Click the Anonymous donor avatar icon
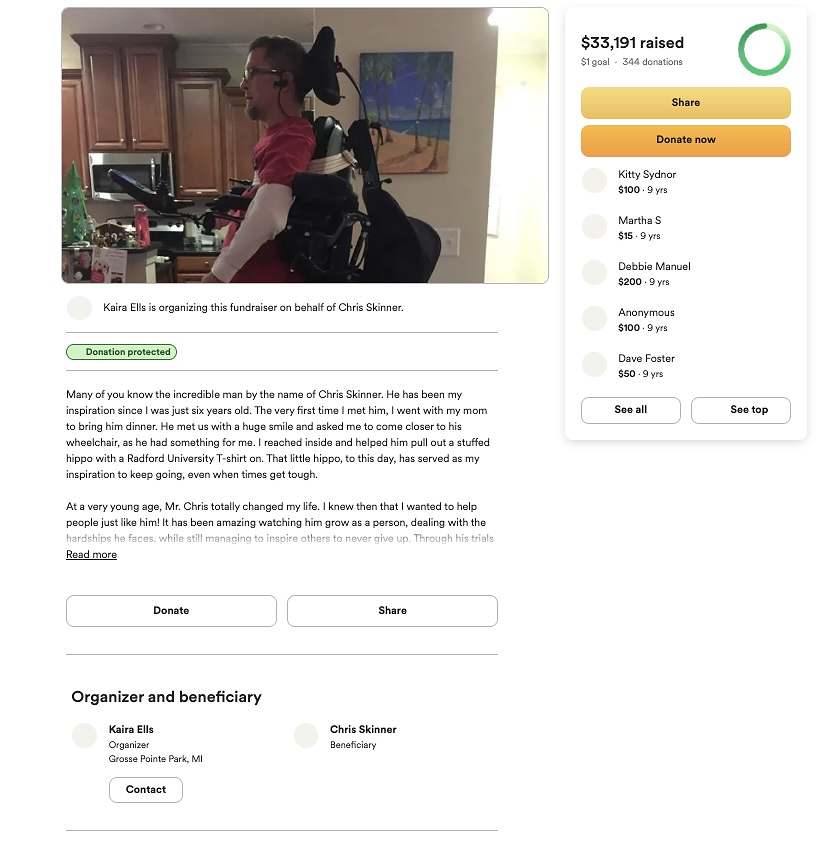 click(x=594, y=319)
